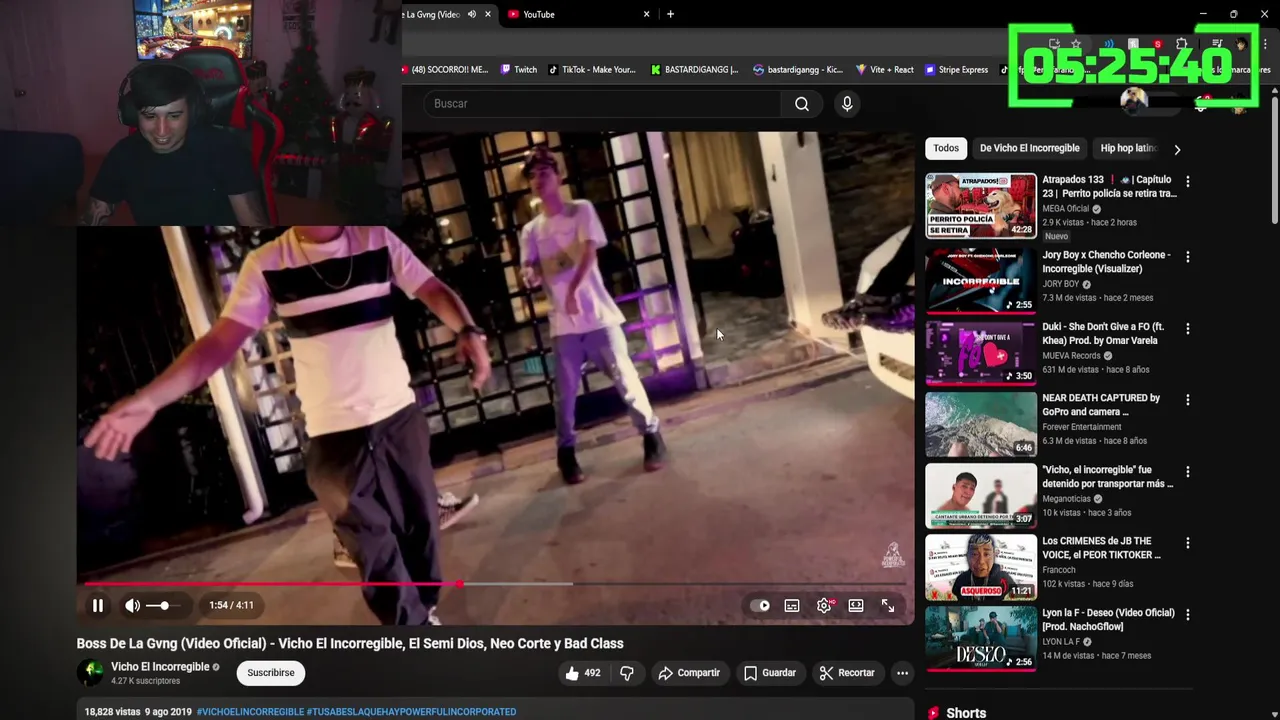The height and width of the screenshot is (720, 1280).
Task: Open Jory Boy x Chencho Corleone title
Action: pyautogui.click(x=1106, y=262)
